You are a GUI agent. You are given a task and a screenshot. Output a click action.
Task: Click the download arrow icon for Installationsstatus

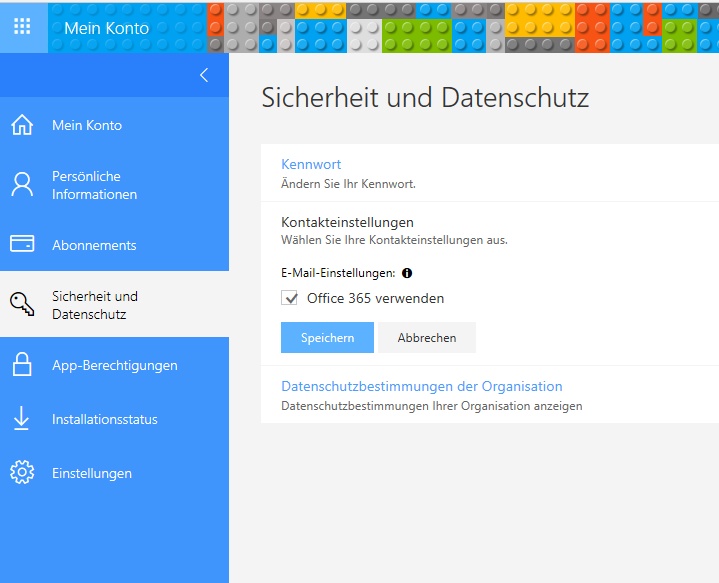(21, 418)
